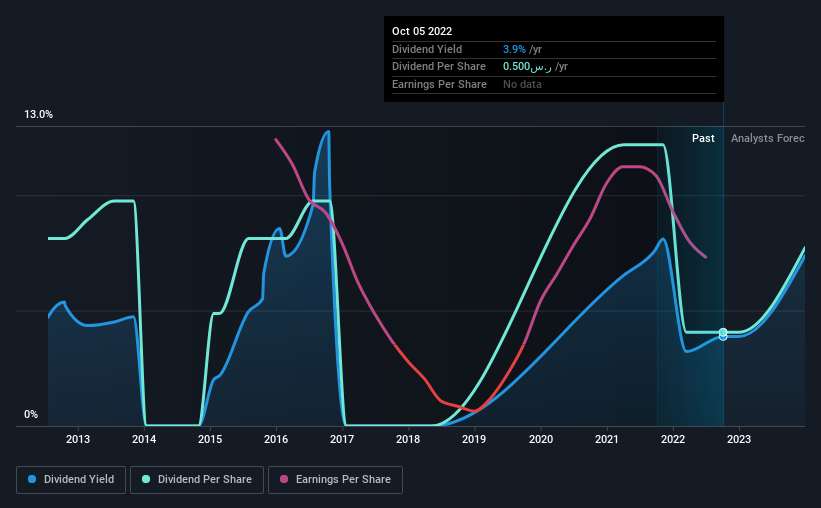This screenshot has height=508, width=821.
Task: Select the 2016 label on the x-axis
Action: tap(276, 439)
